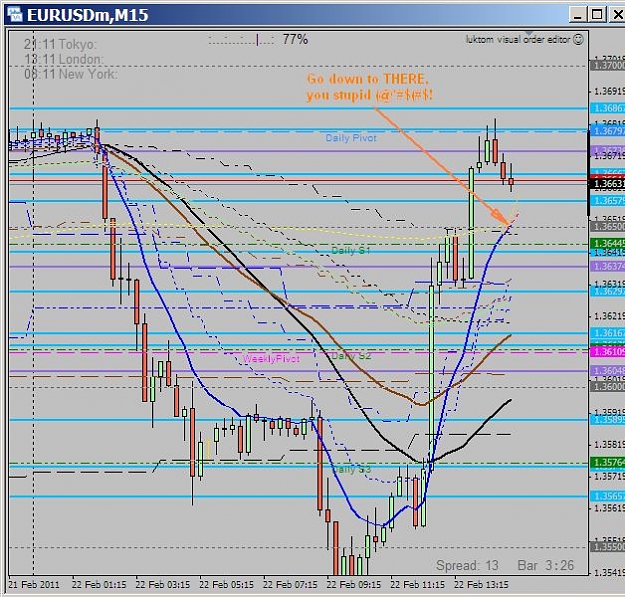The image size is (625, 597).
Task: Click the smiley face icon of the order editor
Action: [x=578, y=39]
